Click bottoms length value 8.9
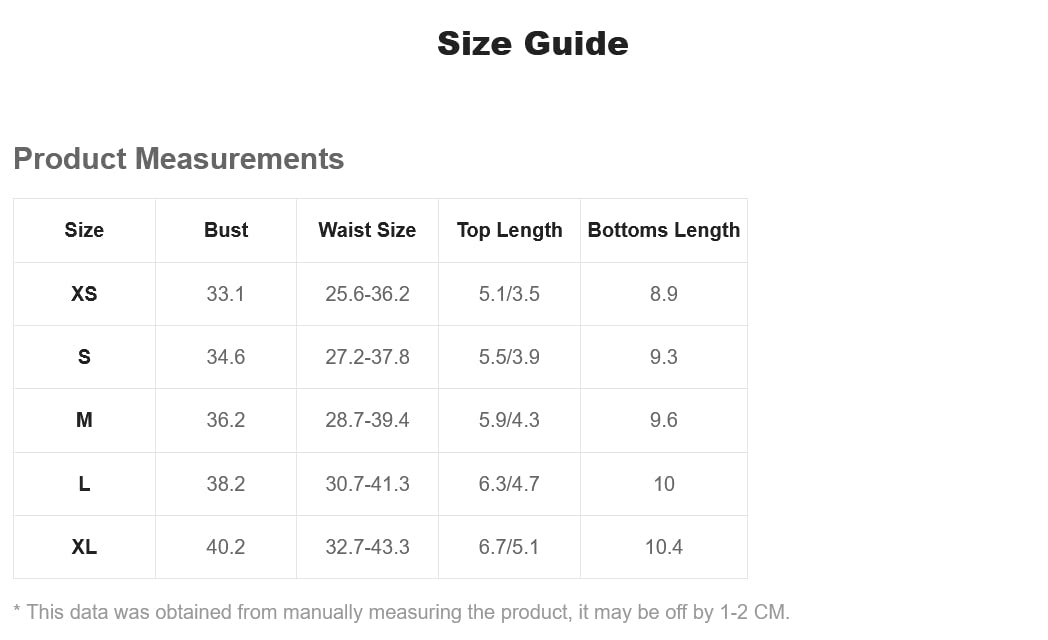This screenshot has width=1048, height=640. 664,294
